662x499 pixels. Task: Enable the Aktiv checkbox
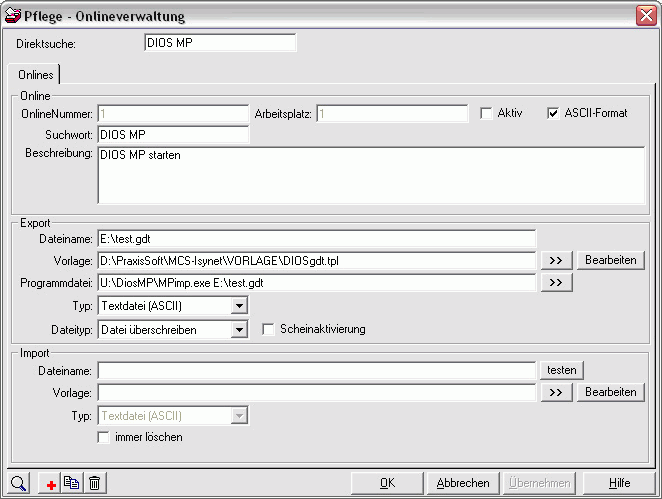(486, 114)
